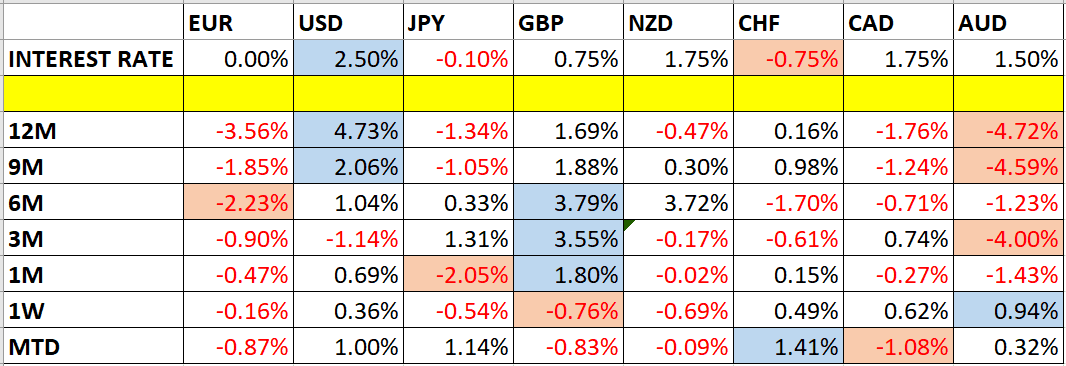Image resolution: width=1066 pixels, height=366 pixels.
Task: Click the yellow cell under USD
Action: [x=349, y=95]
